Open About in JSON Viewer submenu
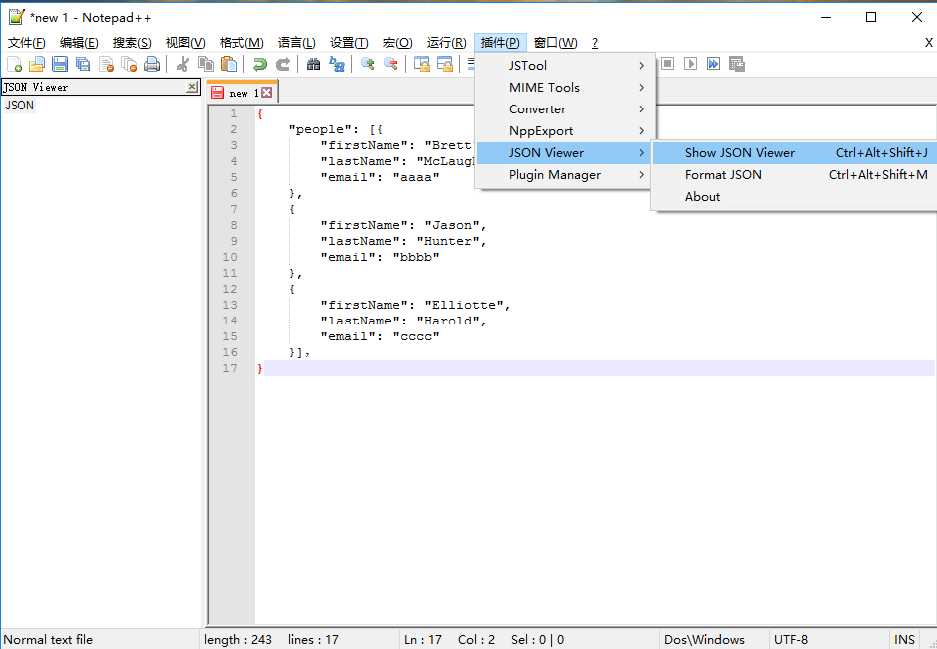 tap(794, 197)
